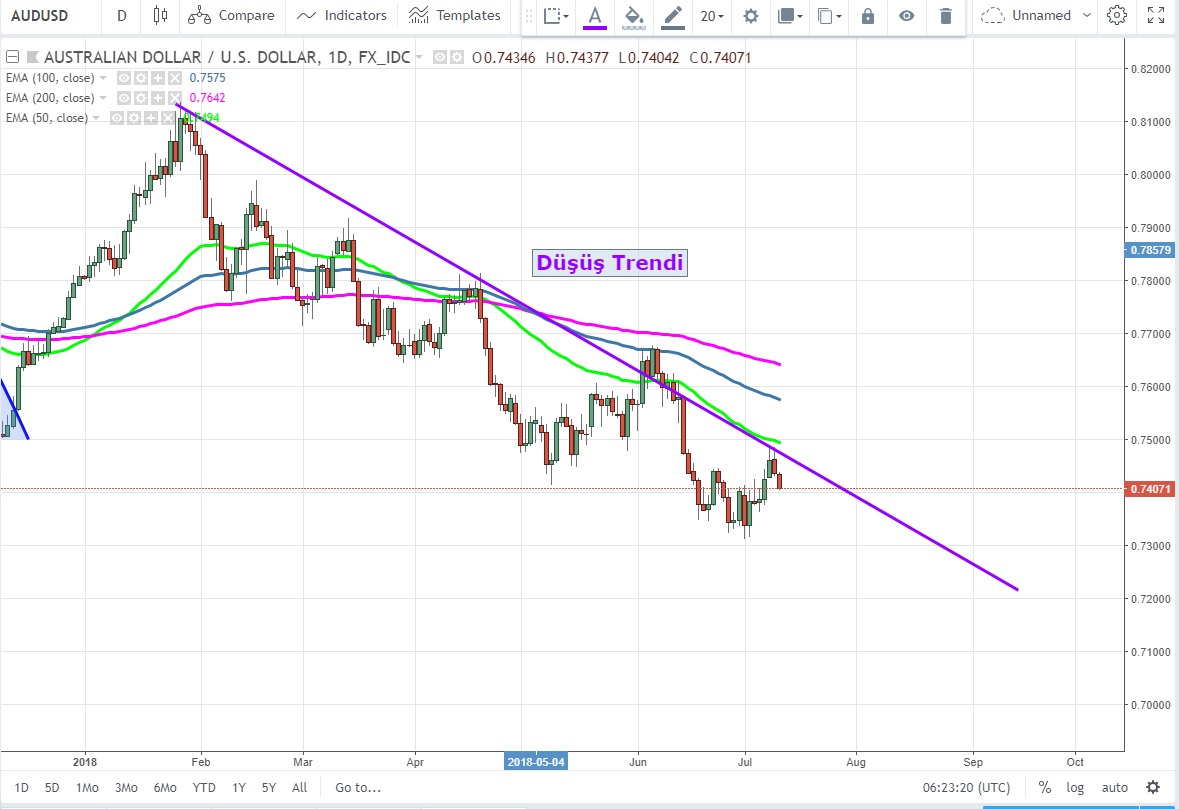Image resolution: width=1179 pixels, height=809 pixels.
Task: Open the Indicators menu
Action: click(x=342, y=15)
